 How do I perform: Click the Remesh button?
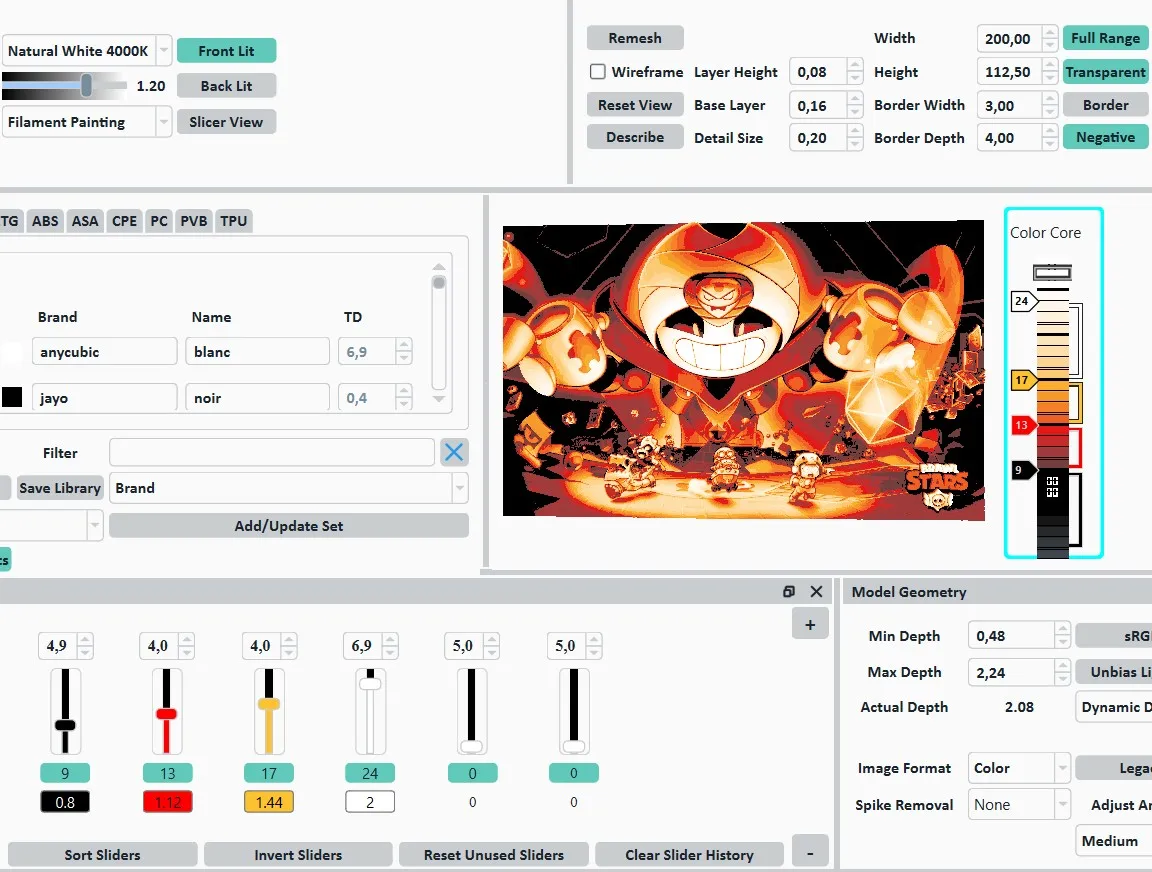point(635,38)
